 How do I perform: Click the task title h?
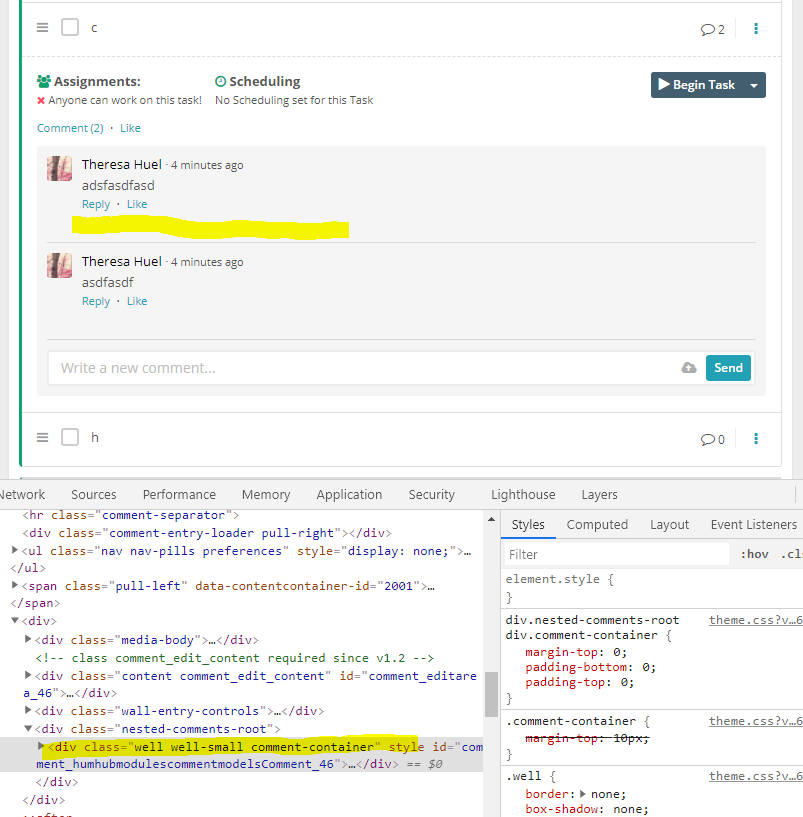tap(94, 437)
